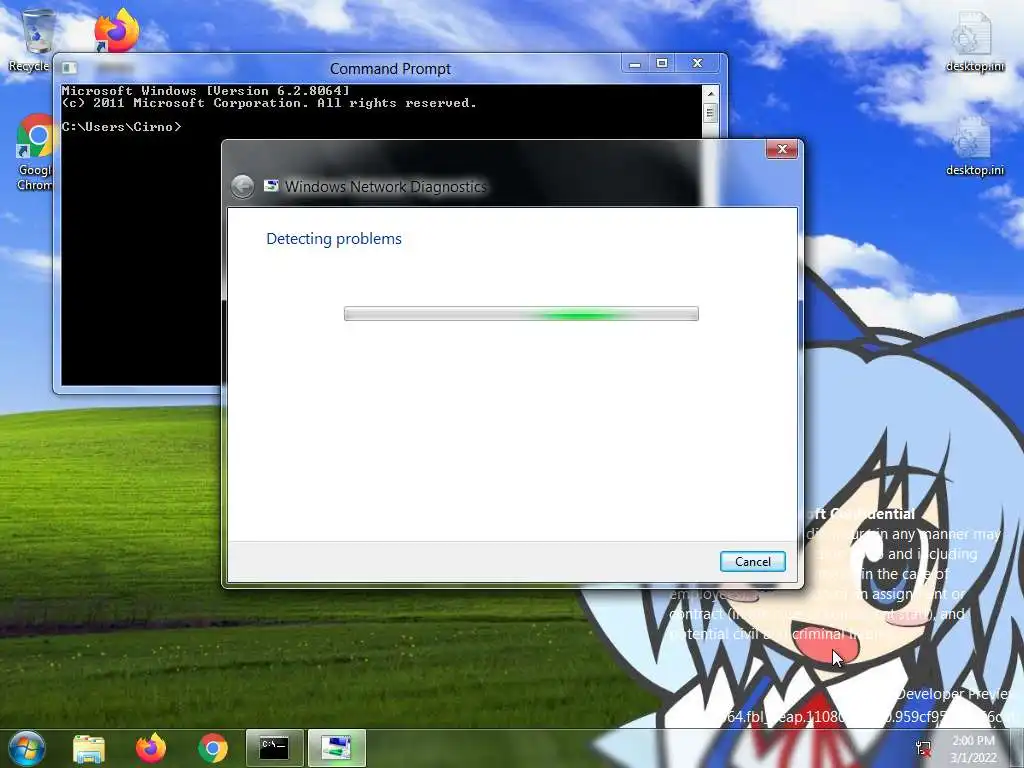Viewport: 1024px width, 768px height.
Task: Click the Microsoft Windows version line
Action: point(206,91)
